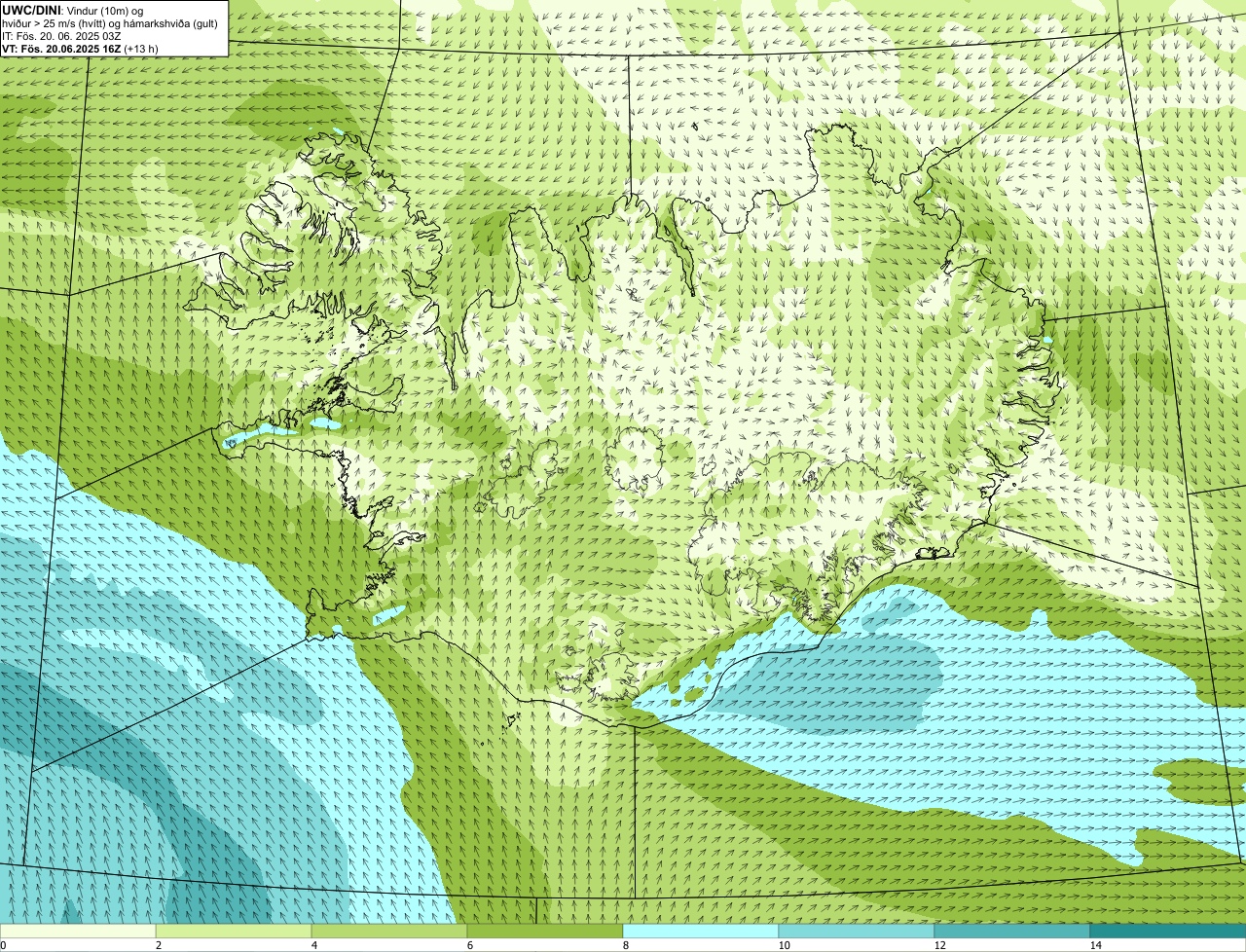Click the 'Vindur (10m) og' text

pyautogui.click(x=104, y=10)
